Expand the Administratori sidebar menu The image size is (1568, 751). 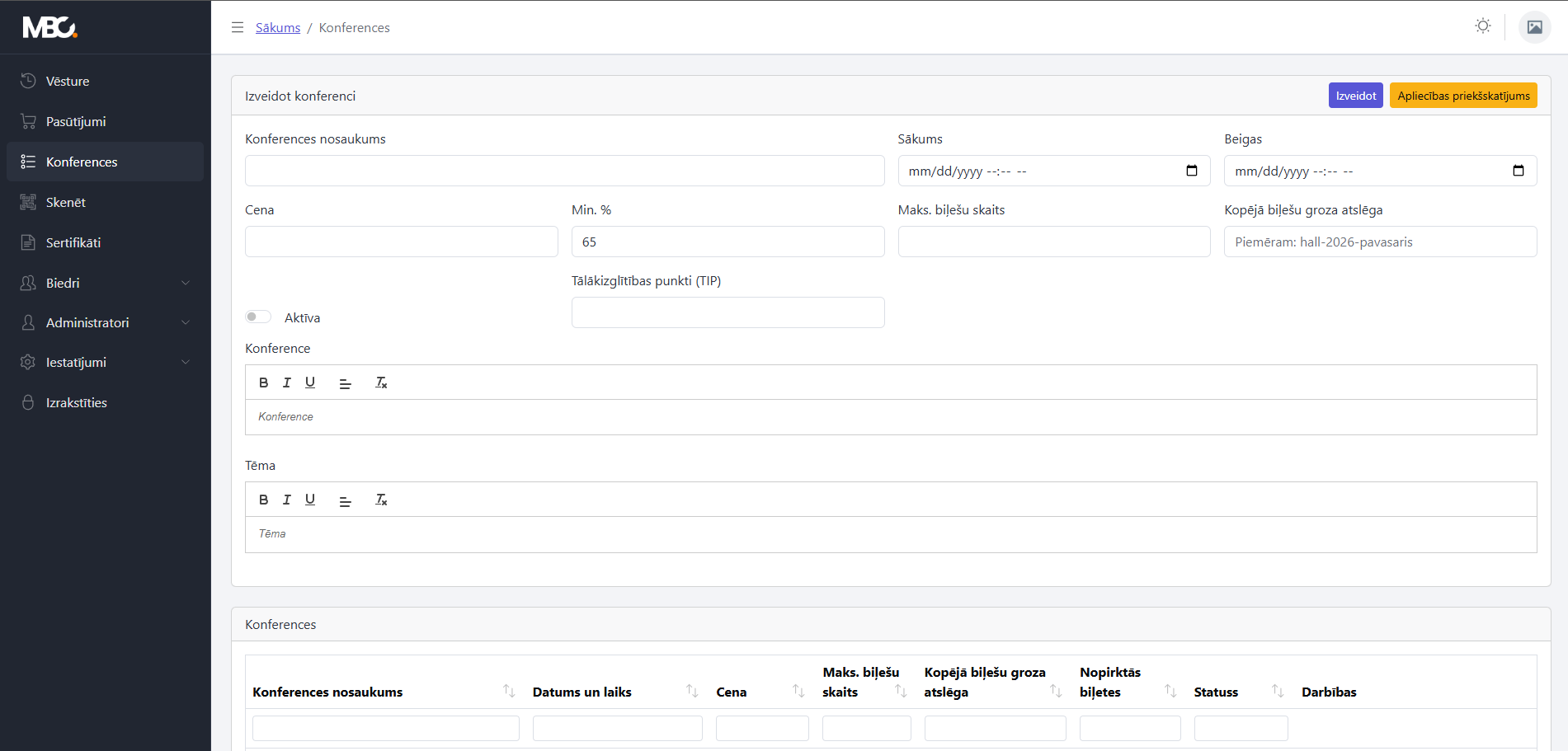(x=106, y=322)
